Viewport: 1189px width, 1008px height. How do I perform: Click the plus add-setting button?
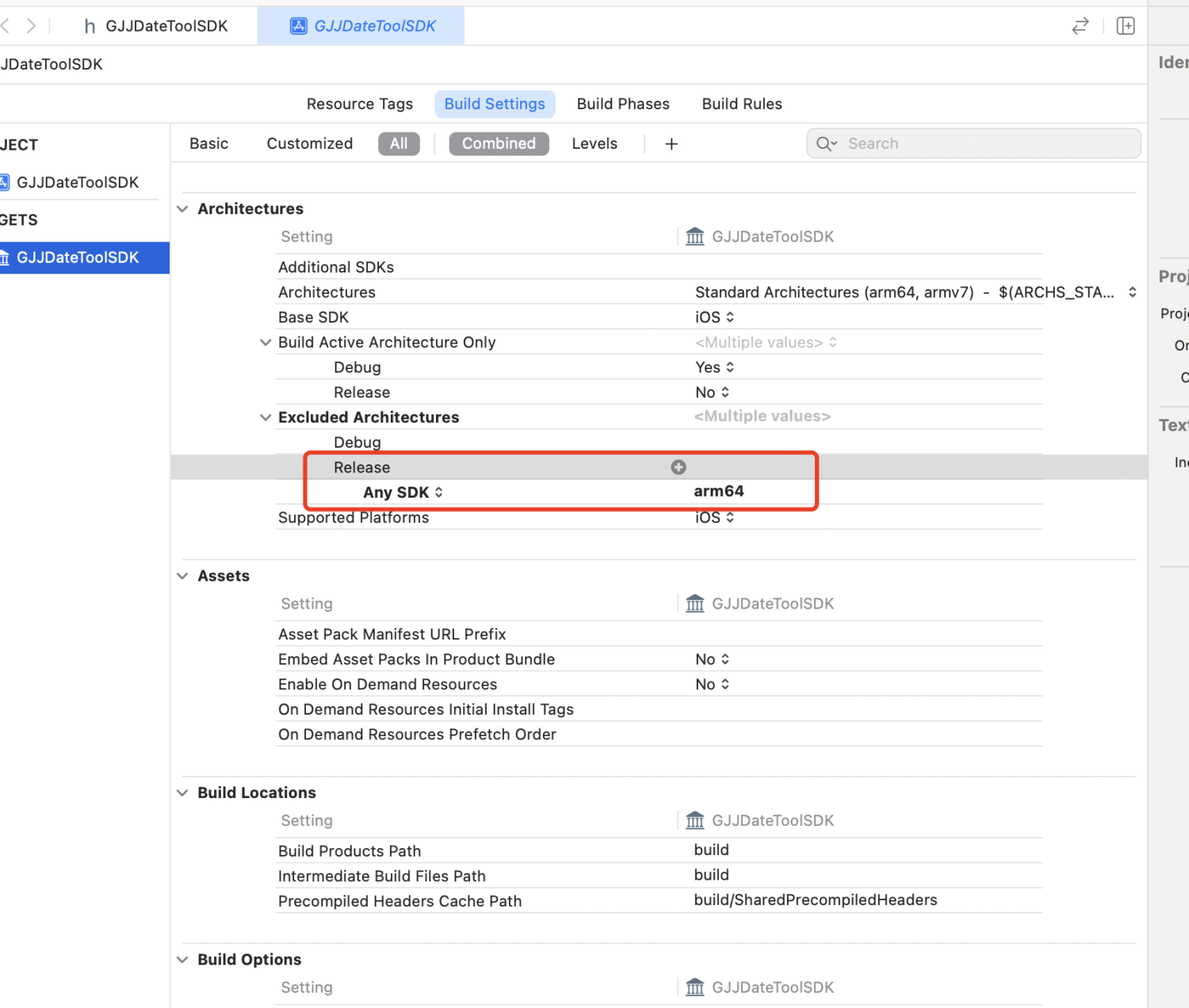[671, 143]
